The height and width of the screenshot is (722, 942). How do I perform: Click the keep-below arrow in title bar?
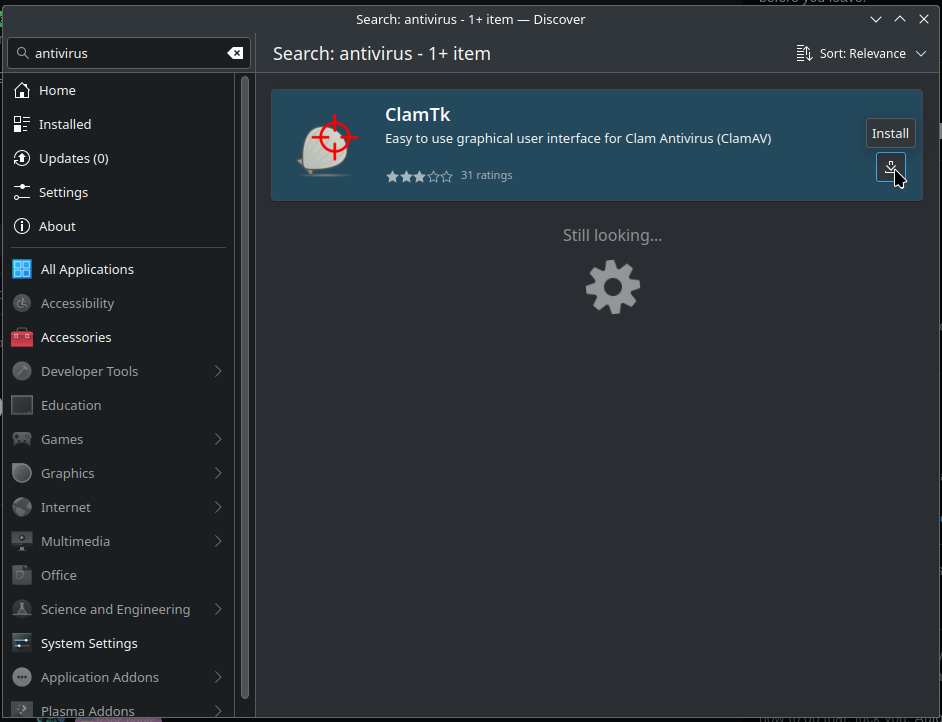(x=876, y=19)
